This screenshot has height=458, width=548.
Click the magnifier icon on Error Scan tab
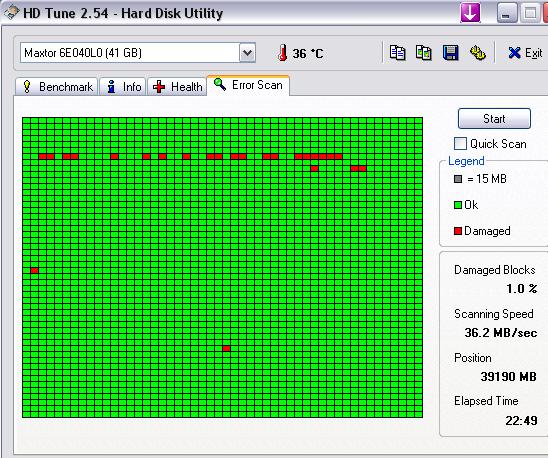click(220, 84)
